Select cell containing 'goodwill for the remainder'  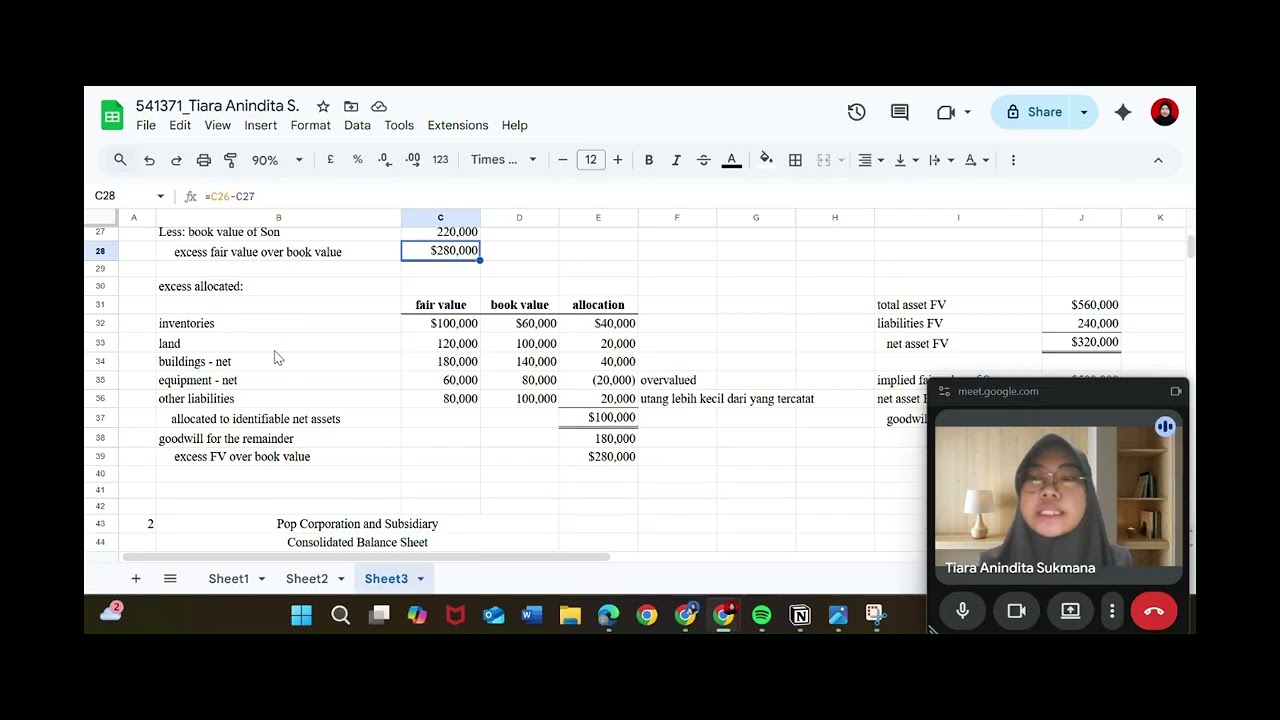pyautogui.click(x=278, y=438)
